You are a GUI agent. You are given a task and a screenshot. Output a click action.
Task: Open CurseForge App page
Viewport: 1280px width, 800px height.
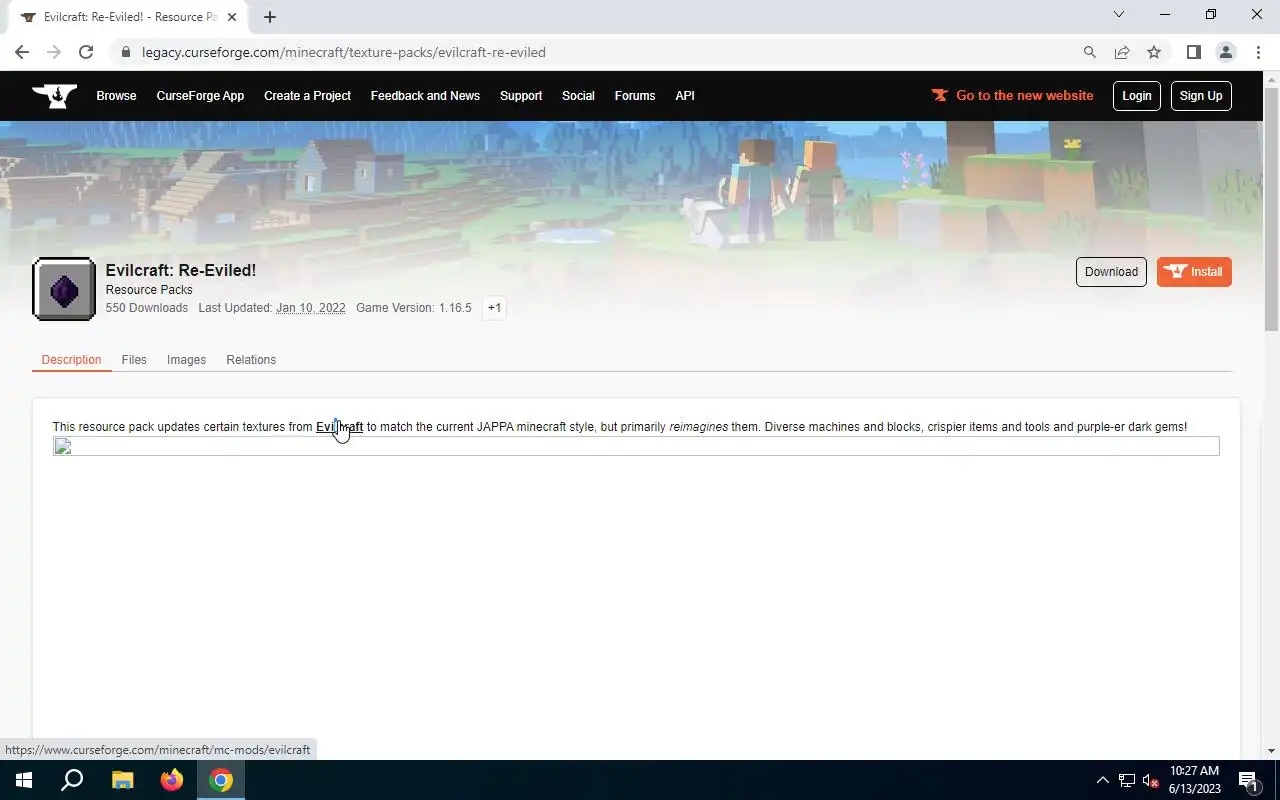click(x=200, y=96)
